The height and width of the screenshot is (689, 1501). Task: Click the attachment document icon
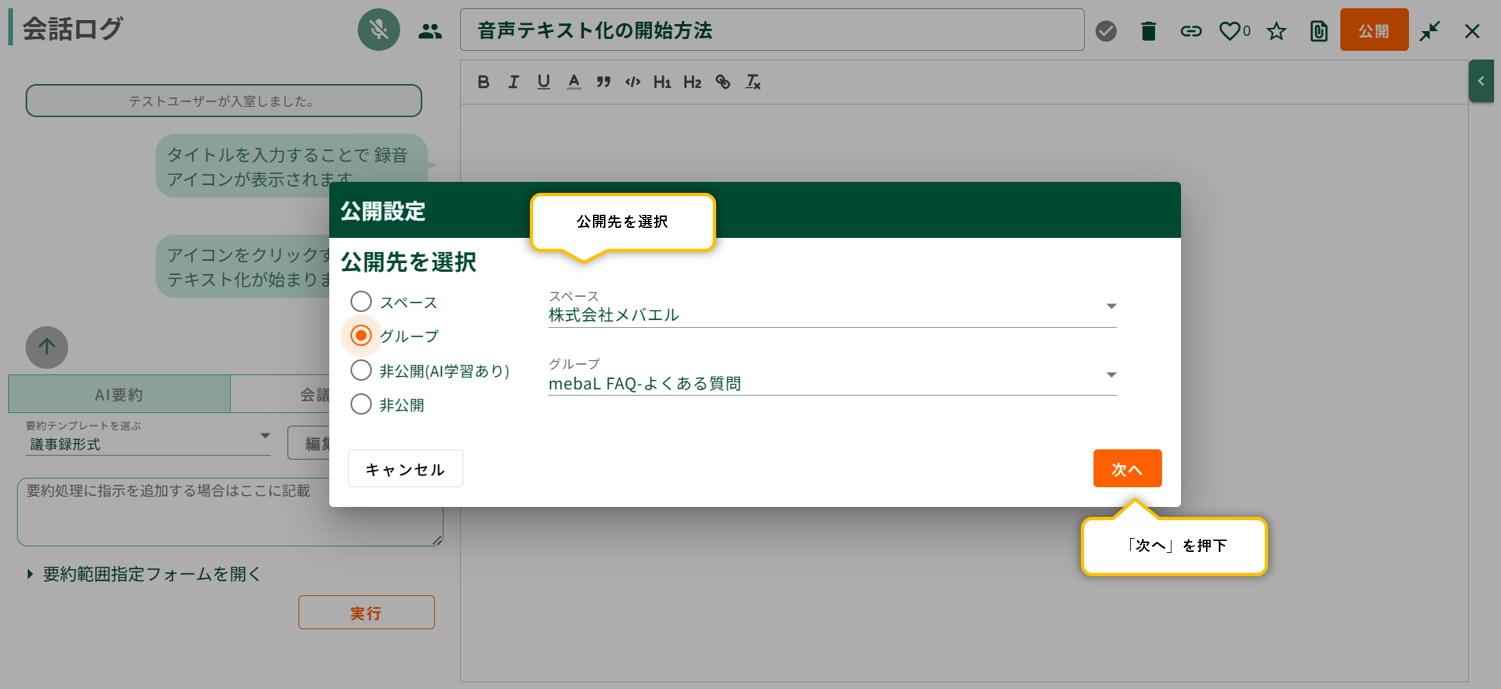(x=1319, y=31)
